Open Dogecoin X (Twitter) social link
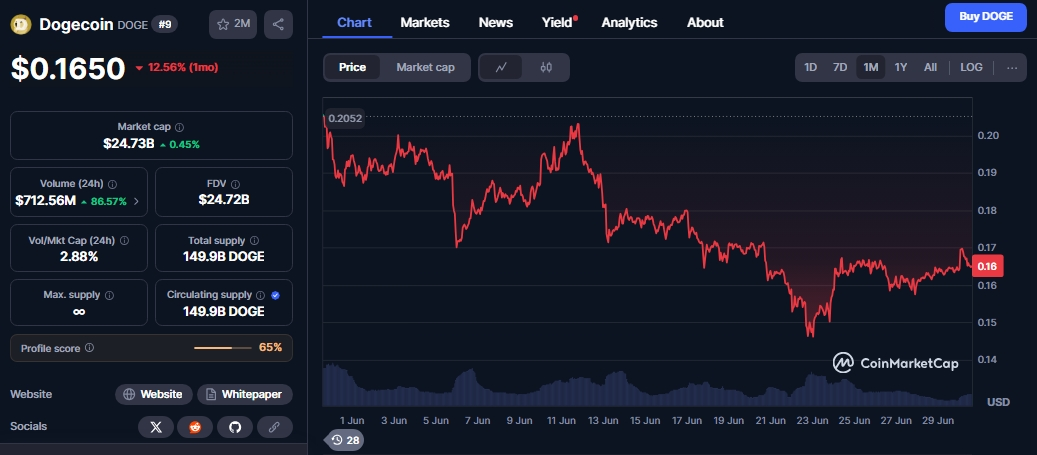This screenshot has width=1037, height=455. click(156, 427)
